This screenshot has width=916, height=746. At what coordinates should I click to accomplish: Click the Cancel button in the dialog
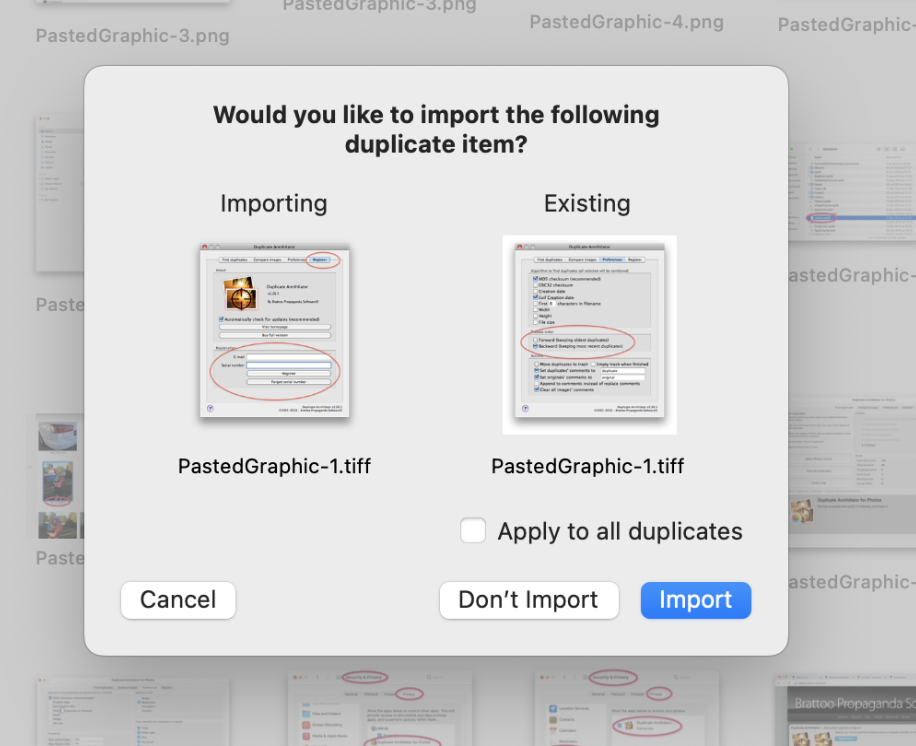(x=178, y=600)
